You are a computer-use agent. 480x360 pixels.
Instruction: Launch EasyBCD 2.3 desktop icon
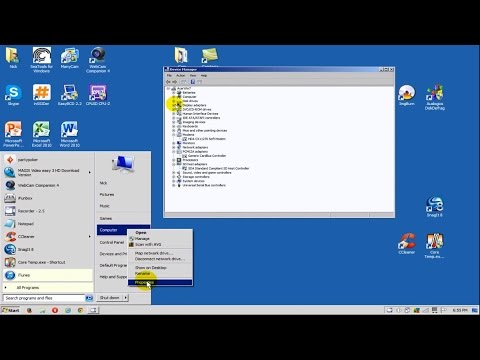pos(70,95)
